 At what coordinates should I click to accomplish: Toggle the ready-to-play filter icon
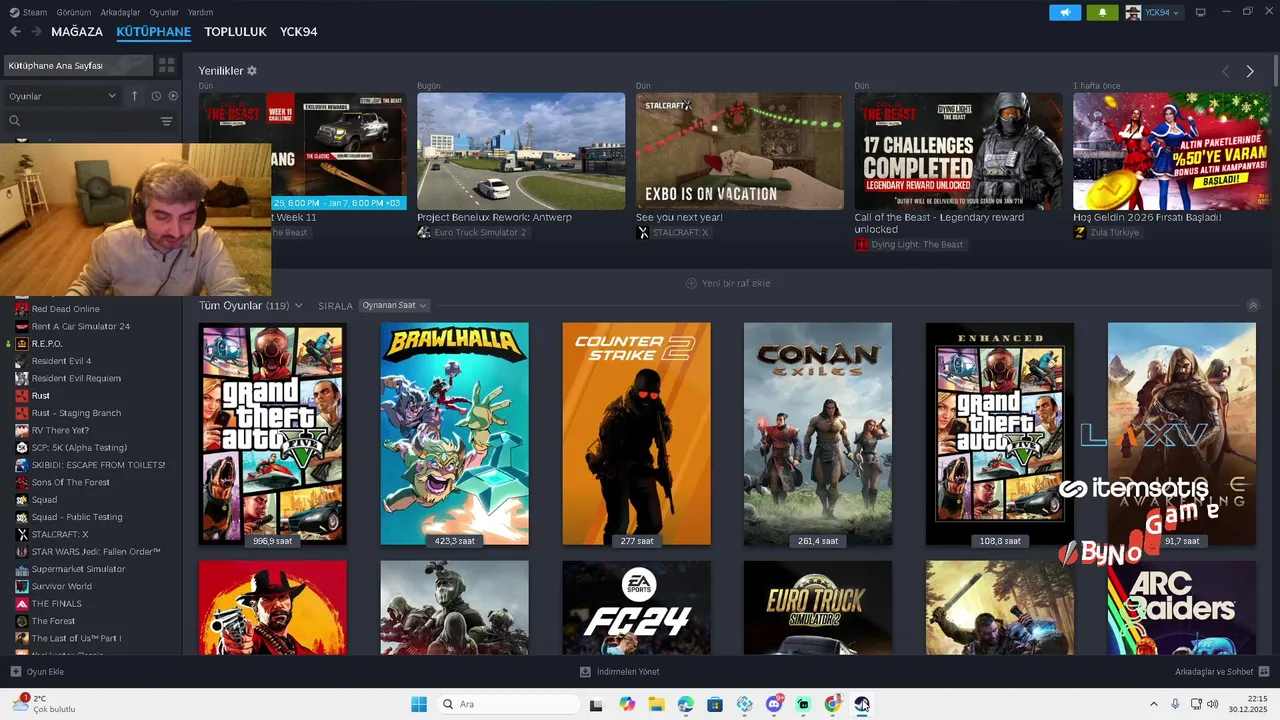[173, 96]
